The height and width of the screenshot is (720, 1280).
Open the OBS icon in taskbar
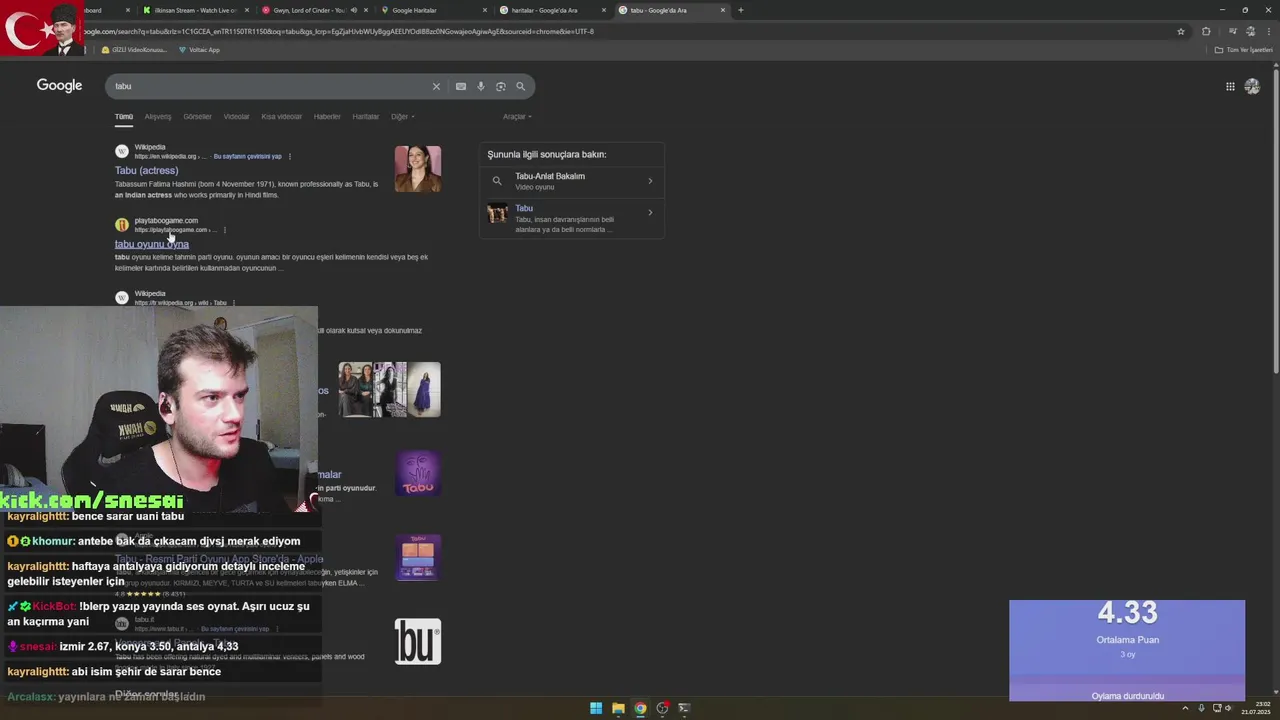[x=662, y=708]
